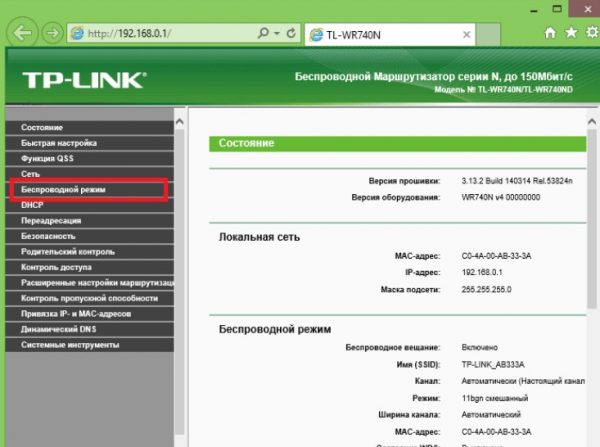Open Привязка IP- и MAC-адресов menu
This screenshot has height=447, width=600.
click(90, 314)
